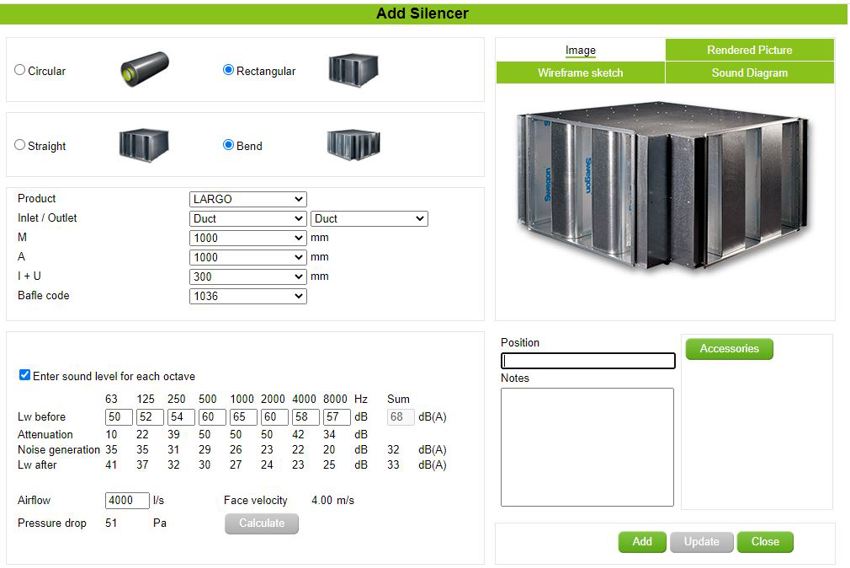Screen dimensions: 850x568
Task: Open the Product dropdown showing LARGO
Action: (x=247, y=199)
